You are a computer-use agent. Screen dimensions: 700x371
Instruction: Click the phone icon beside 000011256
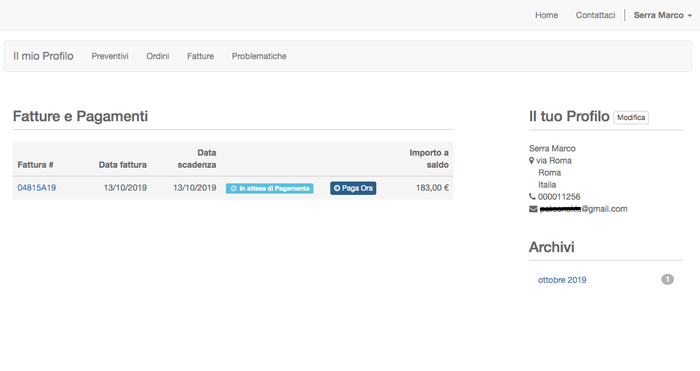[532, 196]
